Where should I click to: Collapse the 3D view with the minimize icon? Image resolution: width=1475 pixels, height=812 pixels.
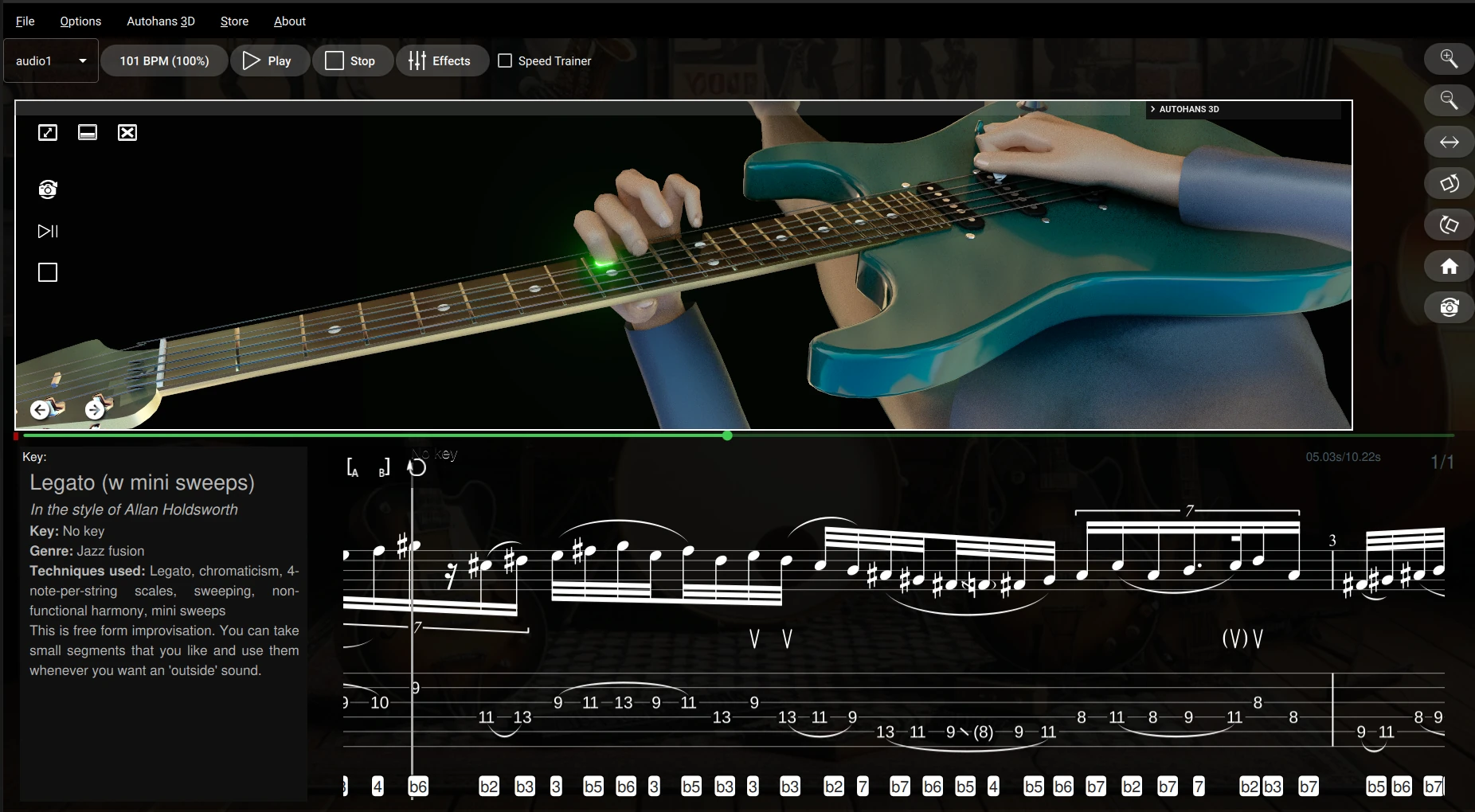click(x=88, y=133)
